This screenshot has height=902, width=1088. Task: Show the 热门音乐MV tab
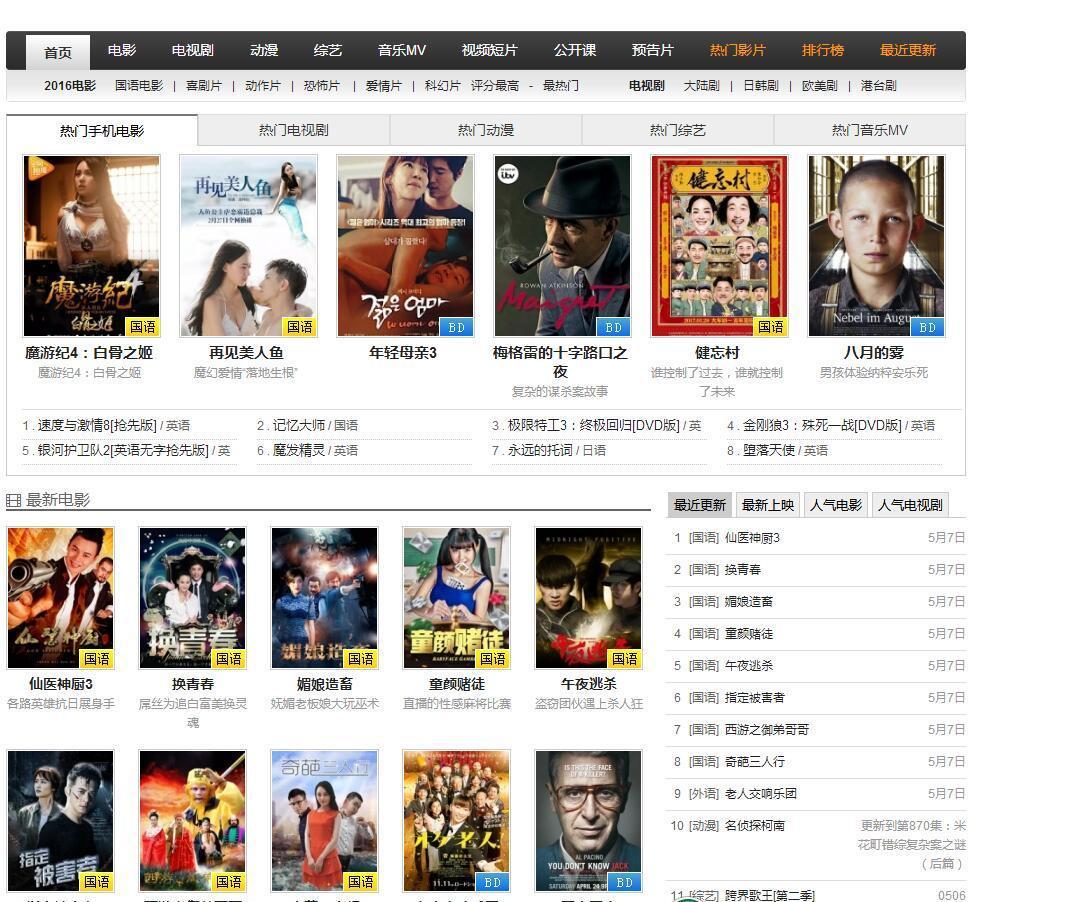(x=869, y=130)
